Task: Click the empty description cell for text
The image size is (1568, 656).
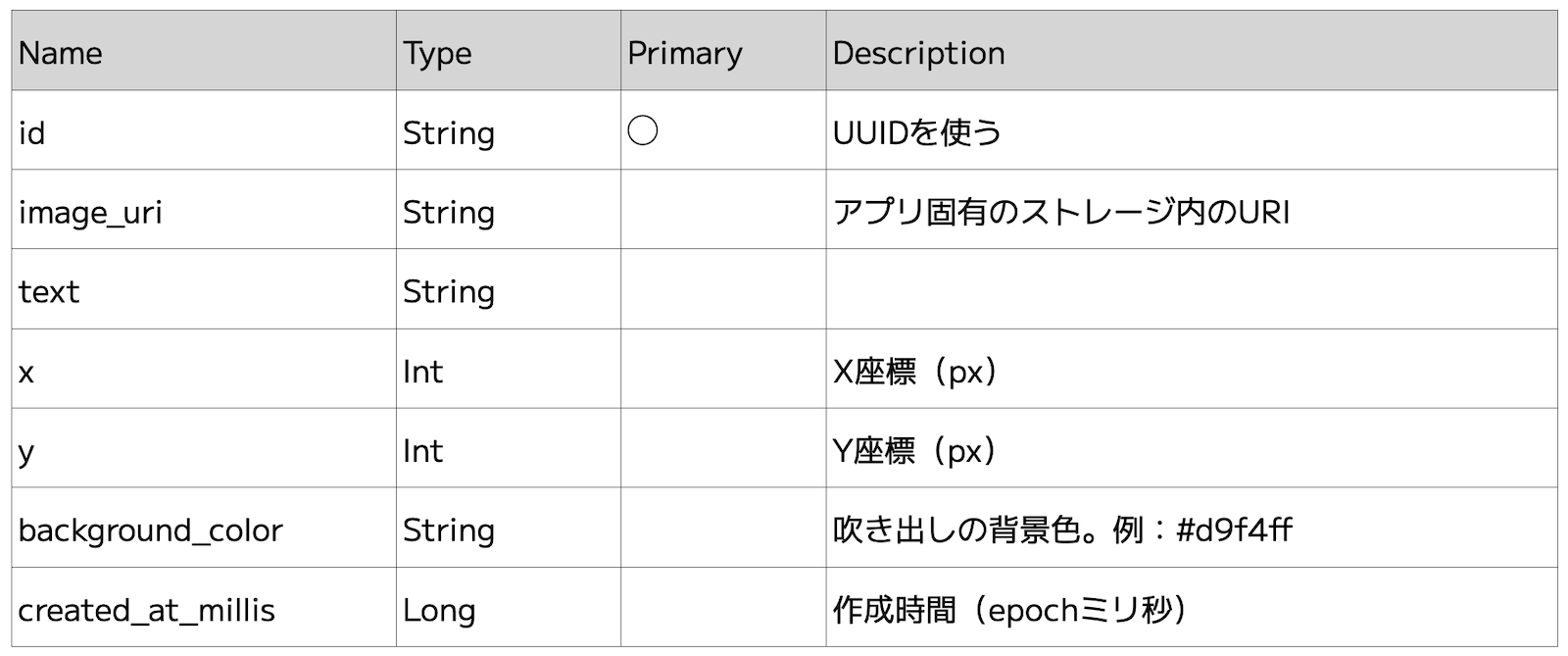Action: tap(1191, 290)
